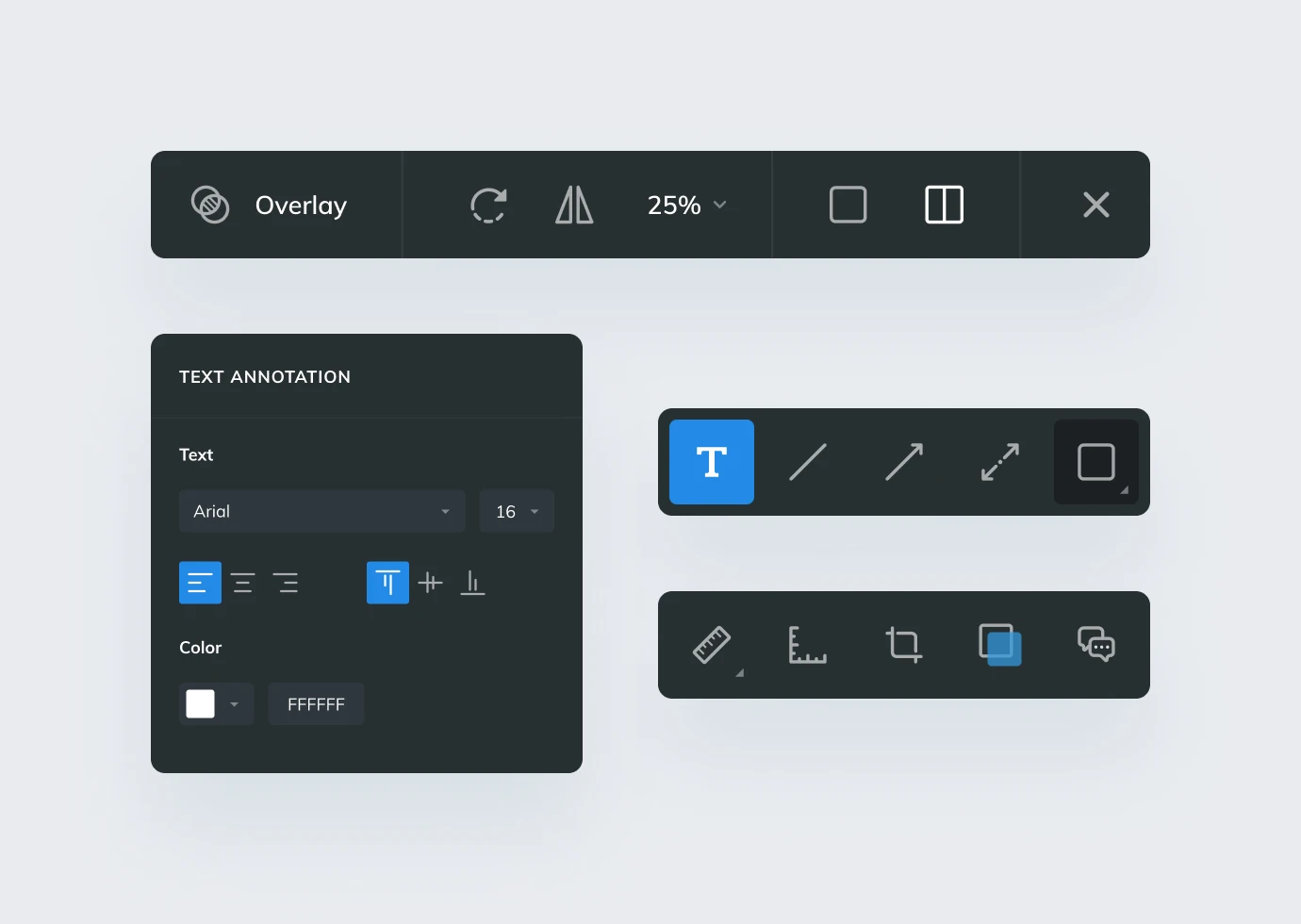Select the Rectangle shape tool
Screen dimensions: 1301x924
pos(1095,462)
